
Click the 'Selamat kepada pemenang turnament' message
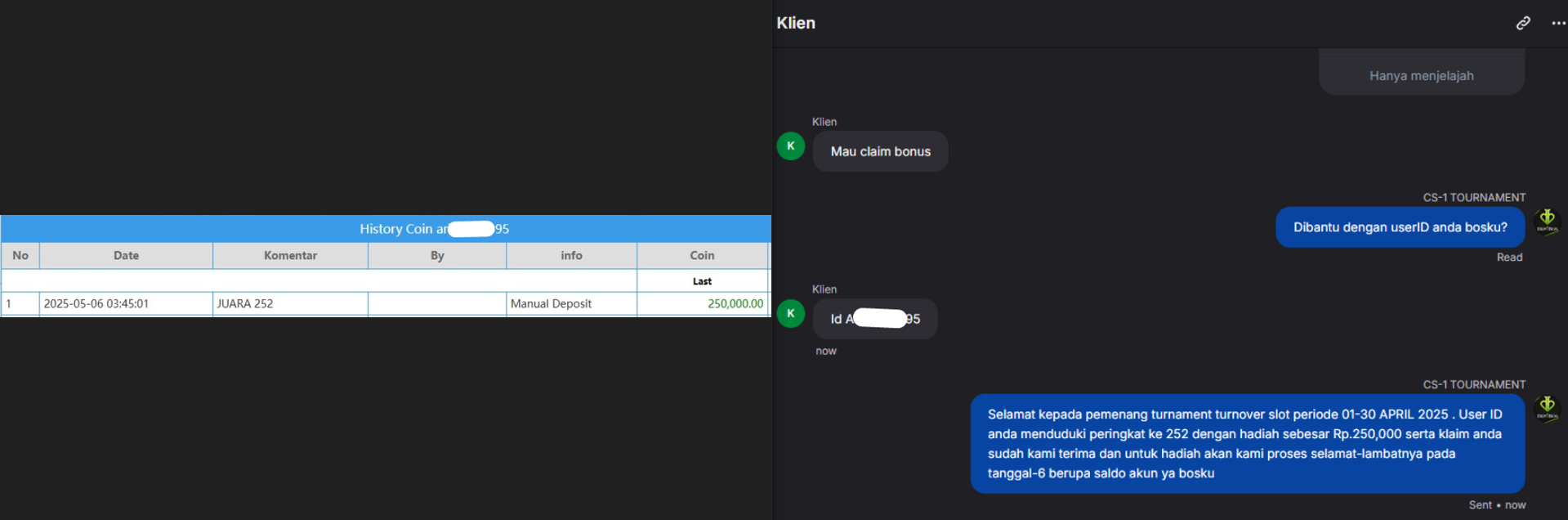point(1248,444)
